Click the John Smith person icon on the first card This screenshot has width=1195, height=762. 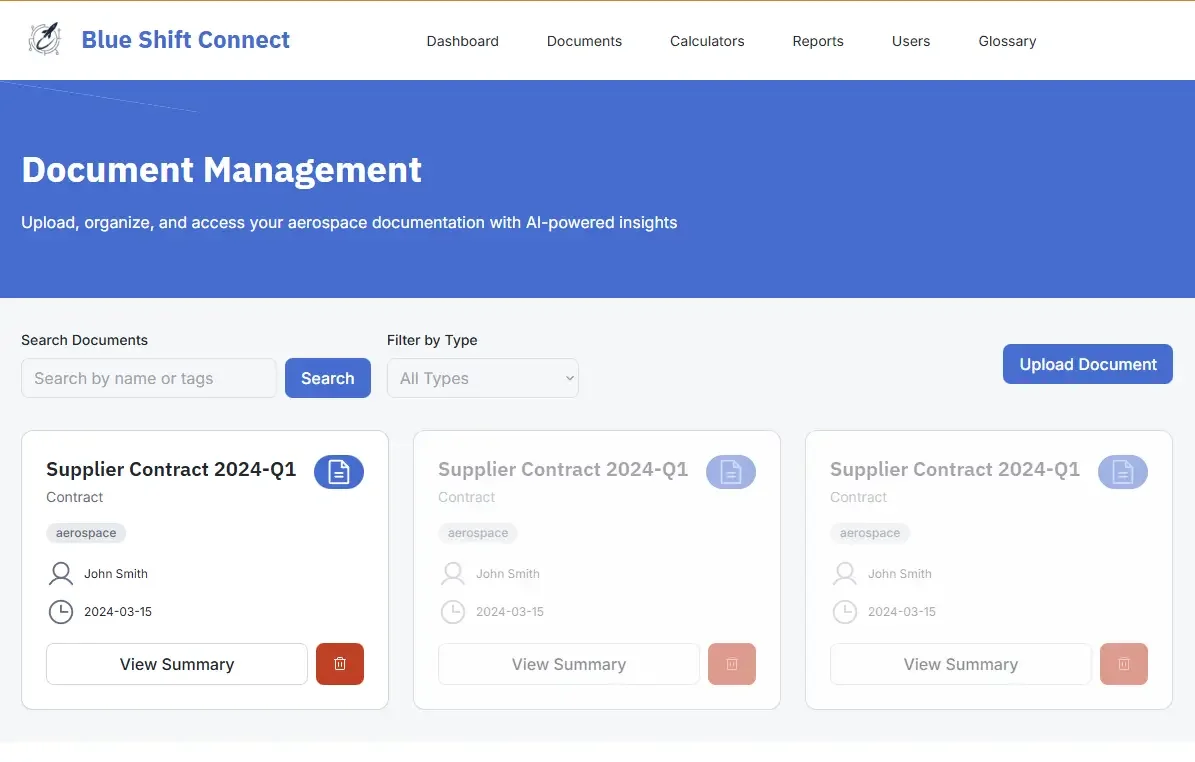61,573
